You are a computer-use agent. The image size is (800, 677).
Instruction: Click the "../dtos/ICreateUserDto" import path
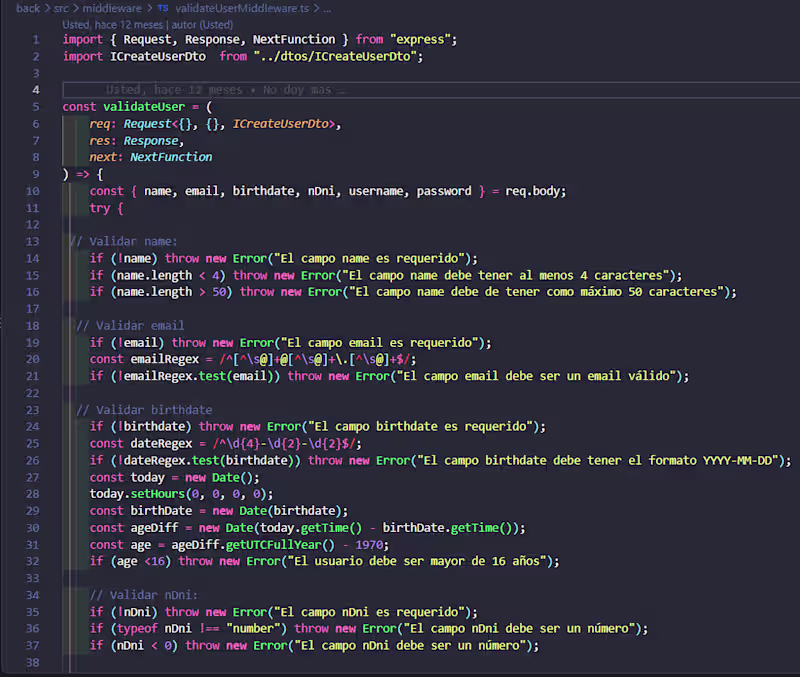pos(335,57)
